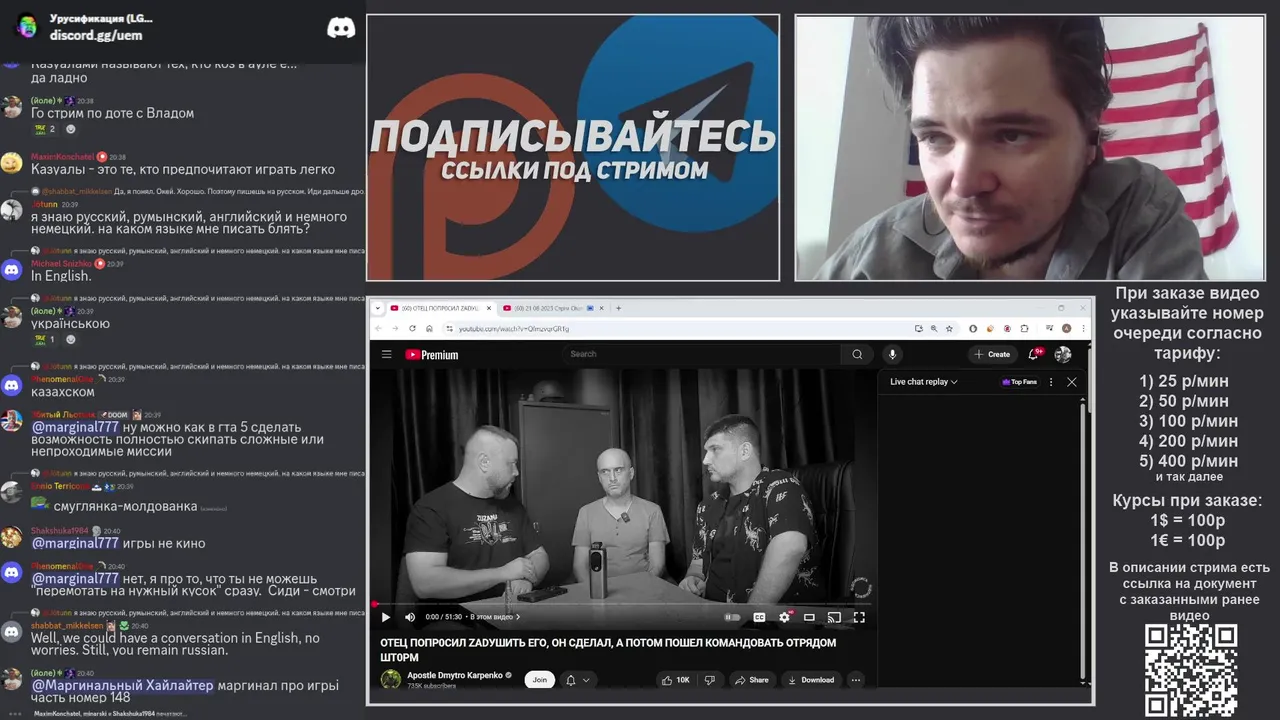1280x720 pixels.
Task: Enter fullscreen mode on the video
Action: (859, 617)
